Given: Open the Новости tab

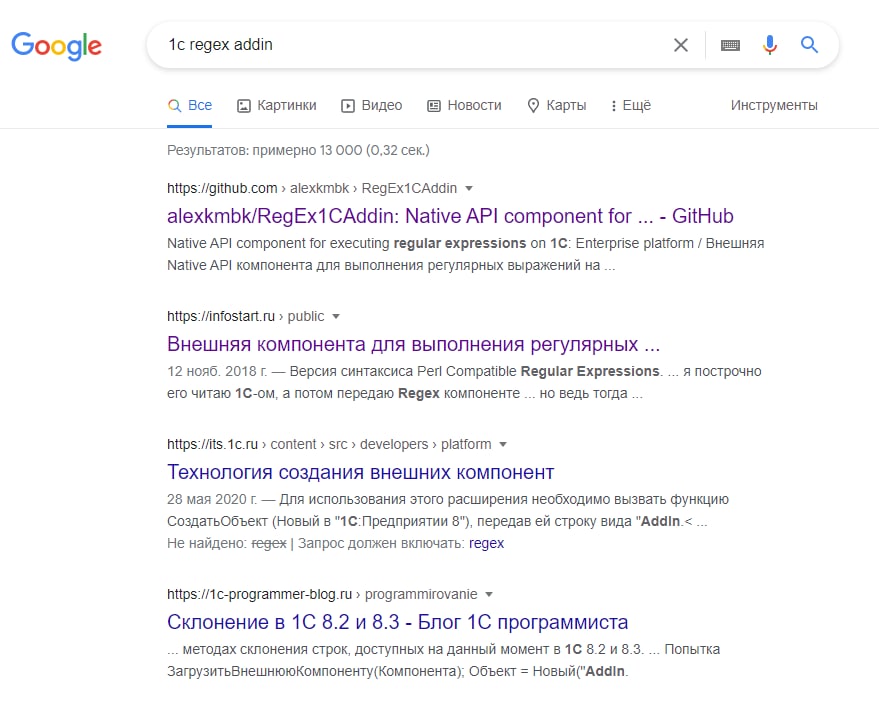Looking at the screenshot, I should [x=464, y=105].
